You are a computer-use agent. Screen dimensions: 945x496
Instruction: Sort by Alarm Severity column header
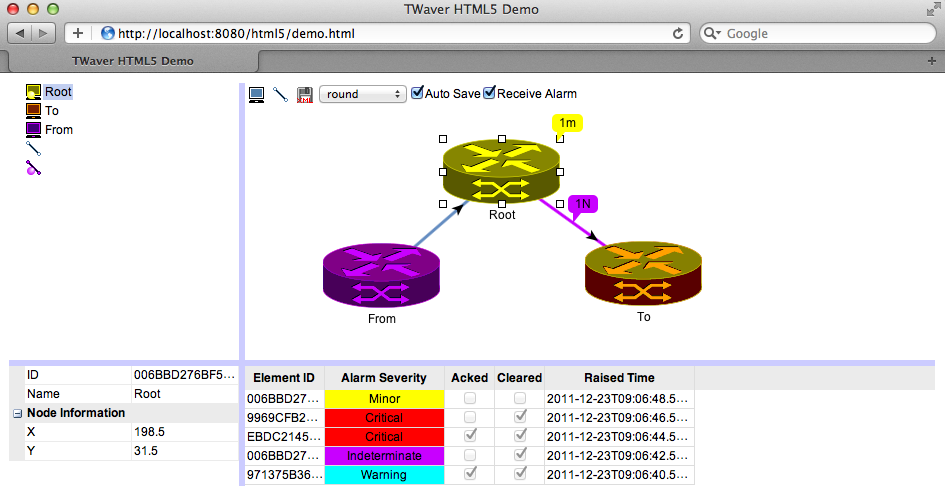coord(384,378)
